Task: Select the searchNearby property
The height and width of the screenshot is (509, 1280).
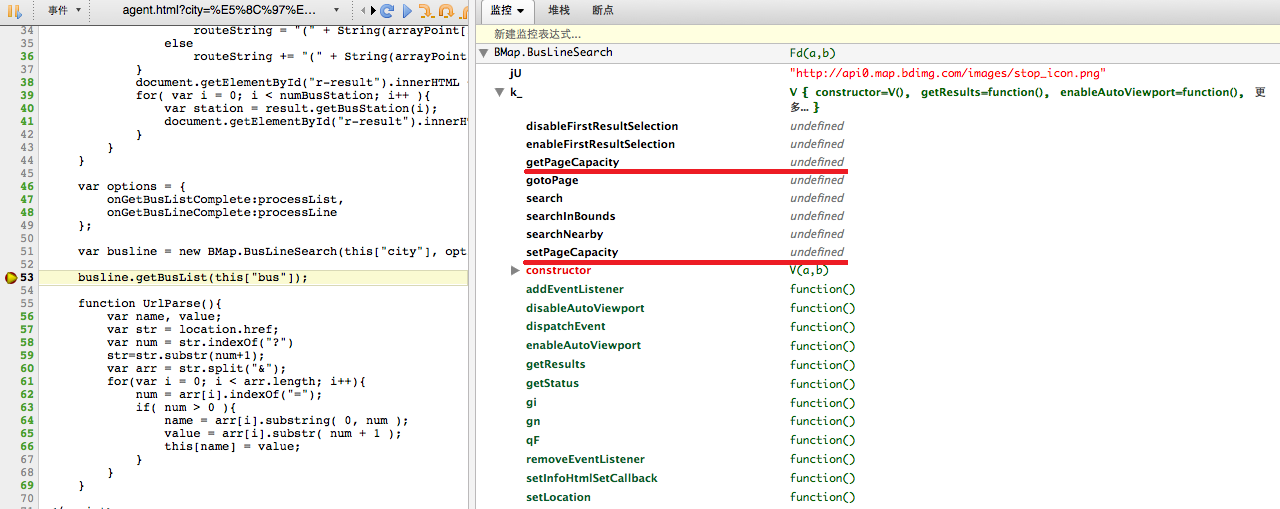Action: click(x=564, y=234)
